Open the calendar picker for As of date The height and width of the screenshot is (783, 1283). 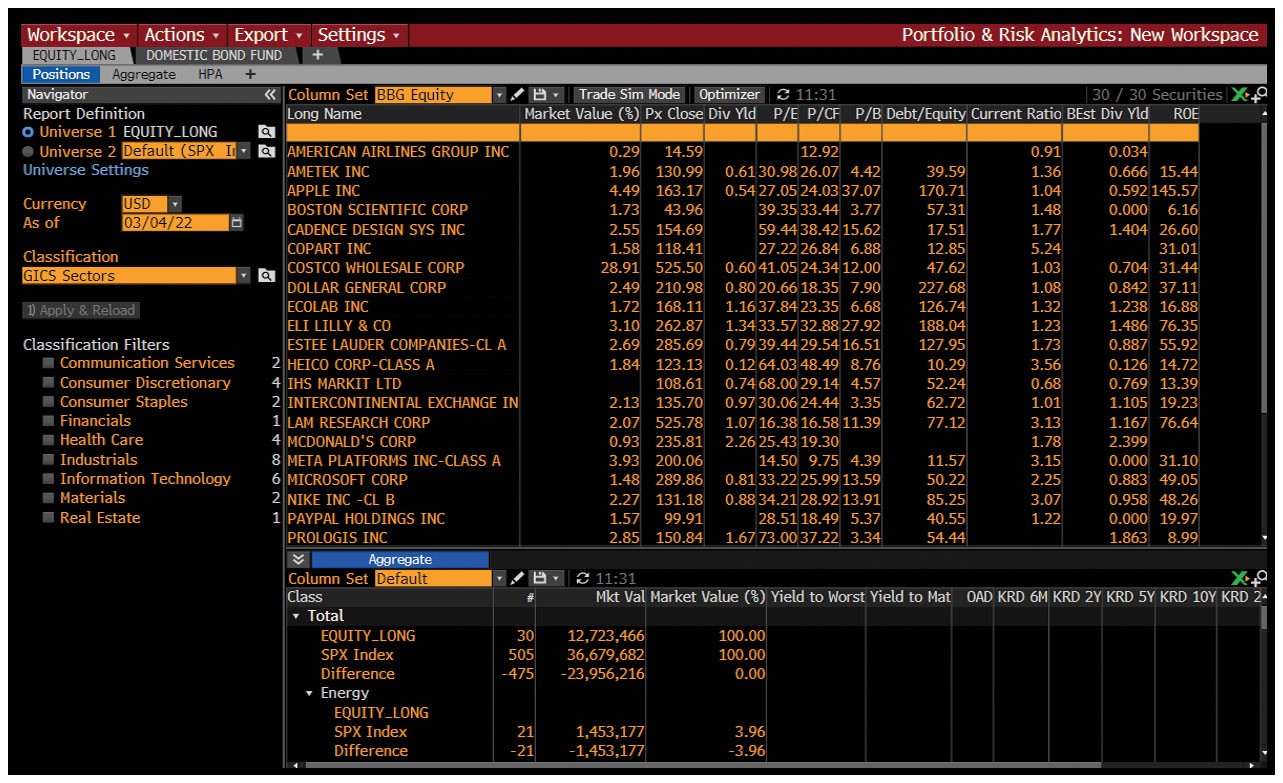coord(237,223)
